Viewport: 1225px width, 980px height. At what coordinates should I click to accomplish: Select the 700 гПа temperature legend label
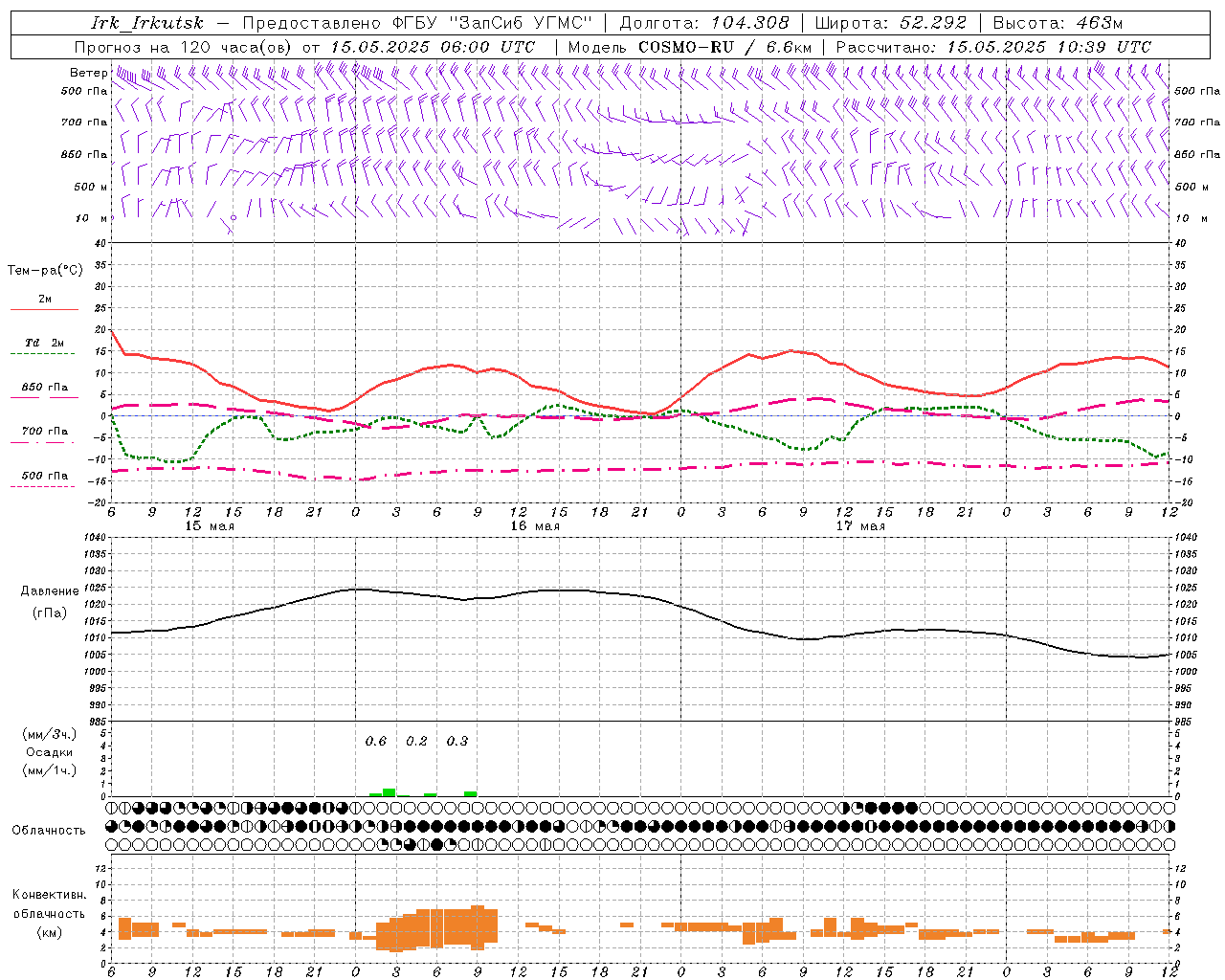coord(44,432)
